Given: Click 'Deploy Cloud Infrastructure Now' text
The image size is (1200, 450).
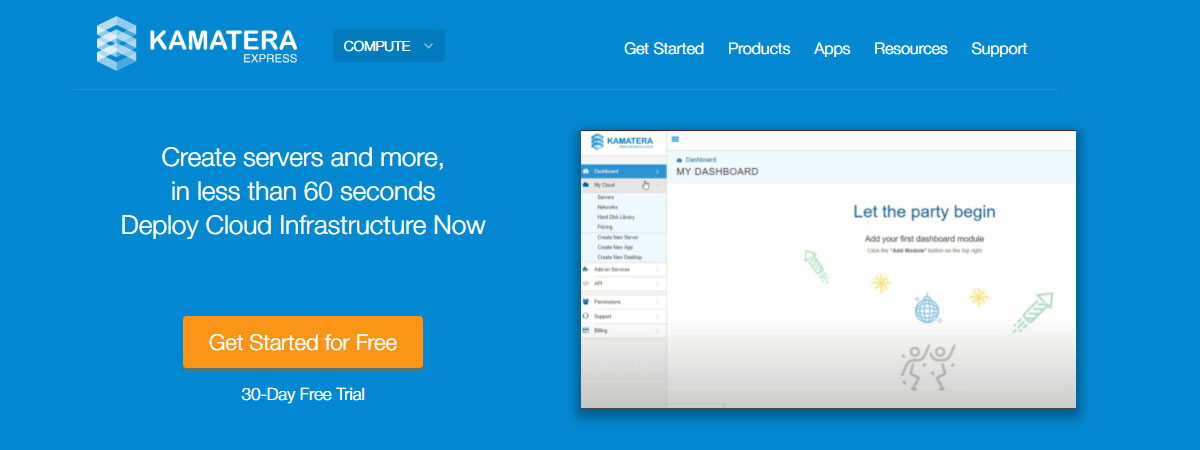Looking at the screenshot, I should [303, 225].
